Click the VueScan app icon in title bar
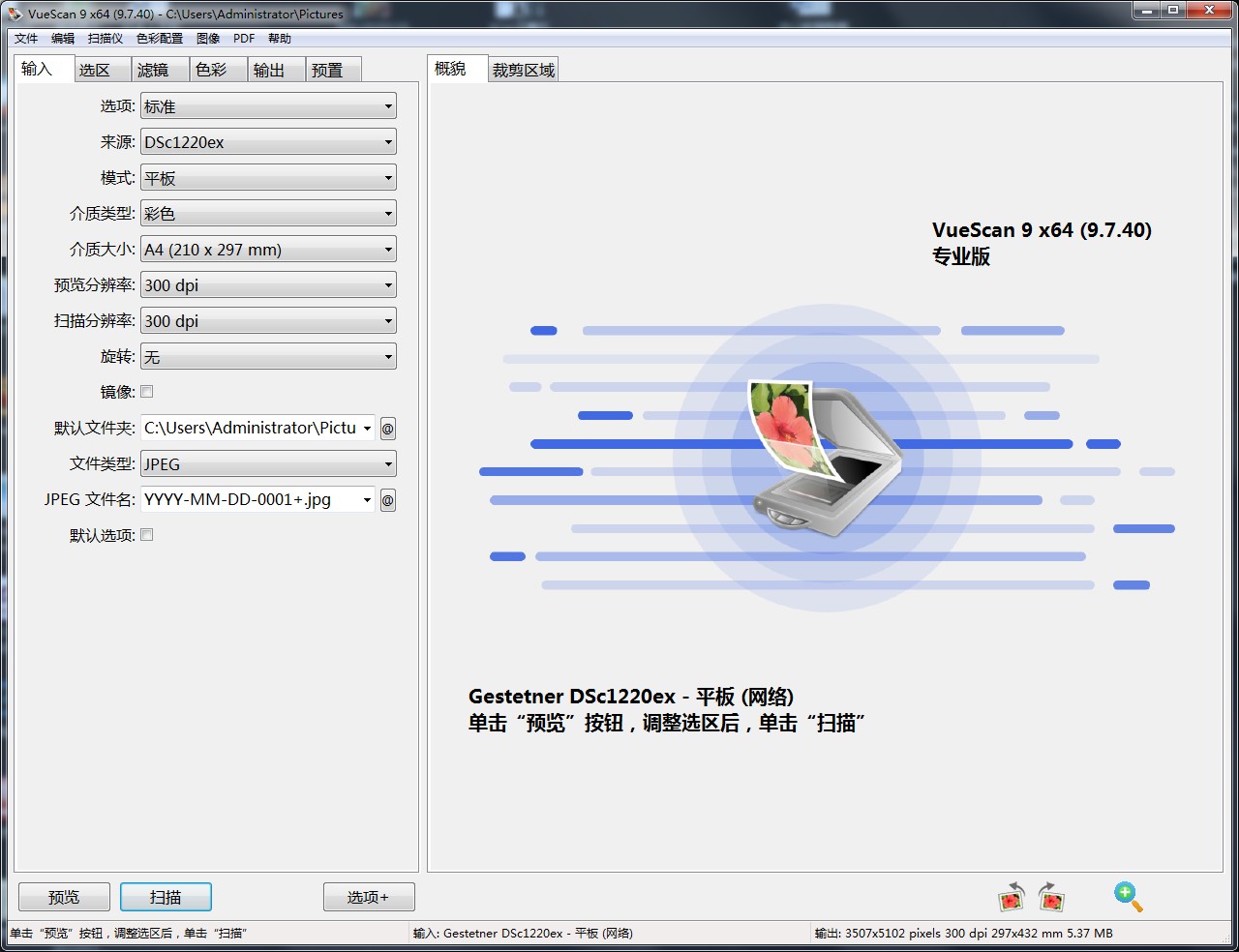The image size is (1239, 952). tap(15, 14)
